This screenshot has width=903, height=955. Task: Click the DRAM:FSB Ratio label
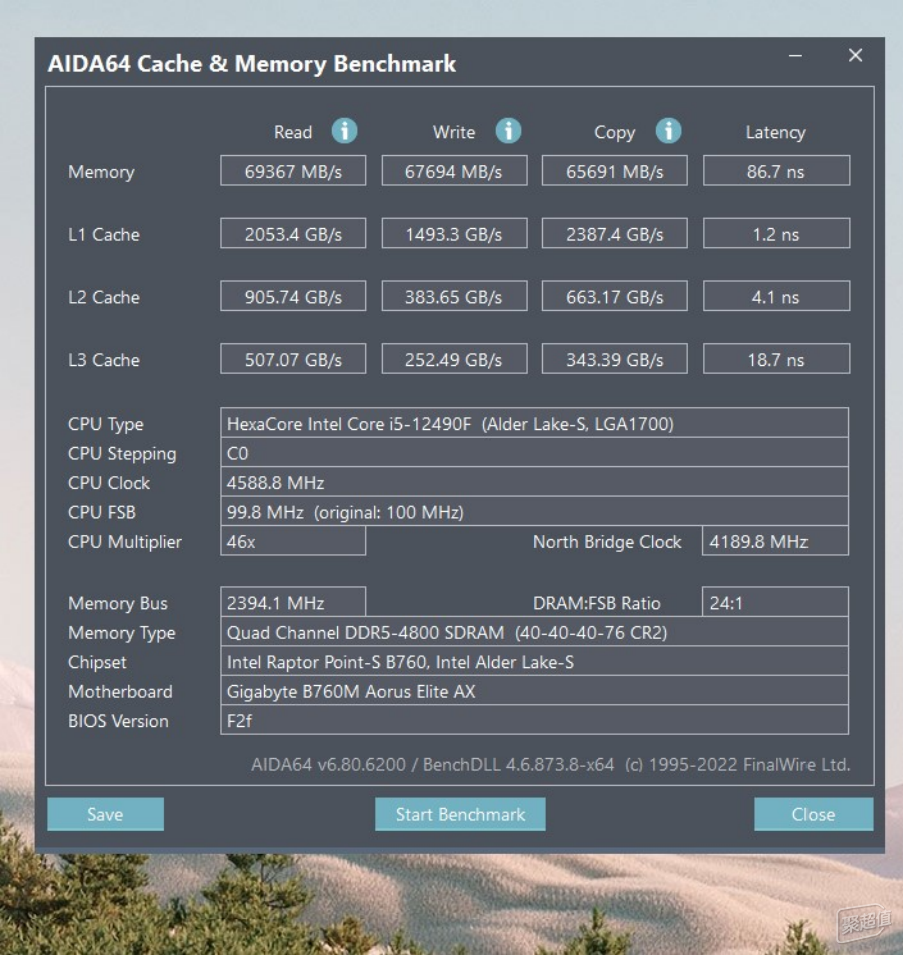pyautogui.click(x=597, y=604)
